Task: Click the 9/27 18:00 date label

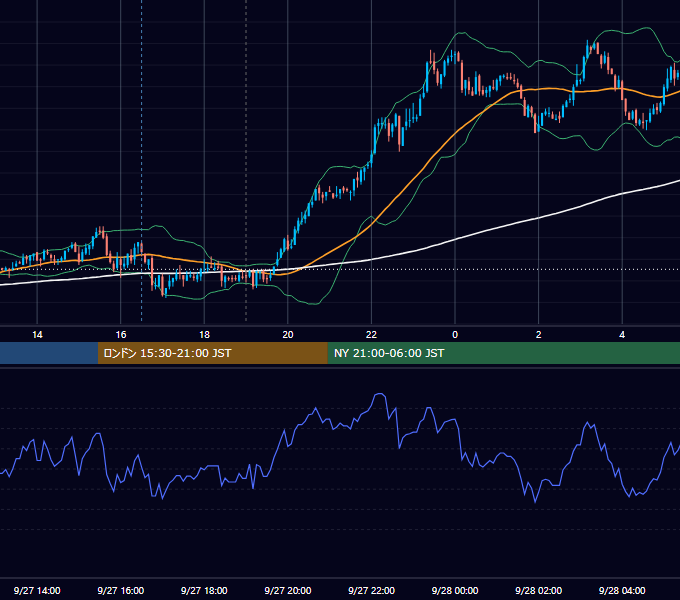Action: (x=204, y=590)
